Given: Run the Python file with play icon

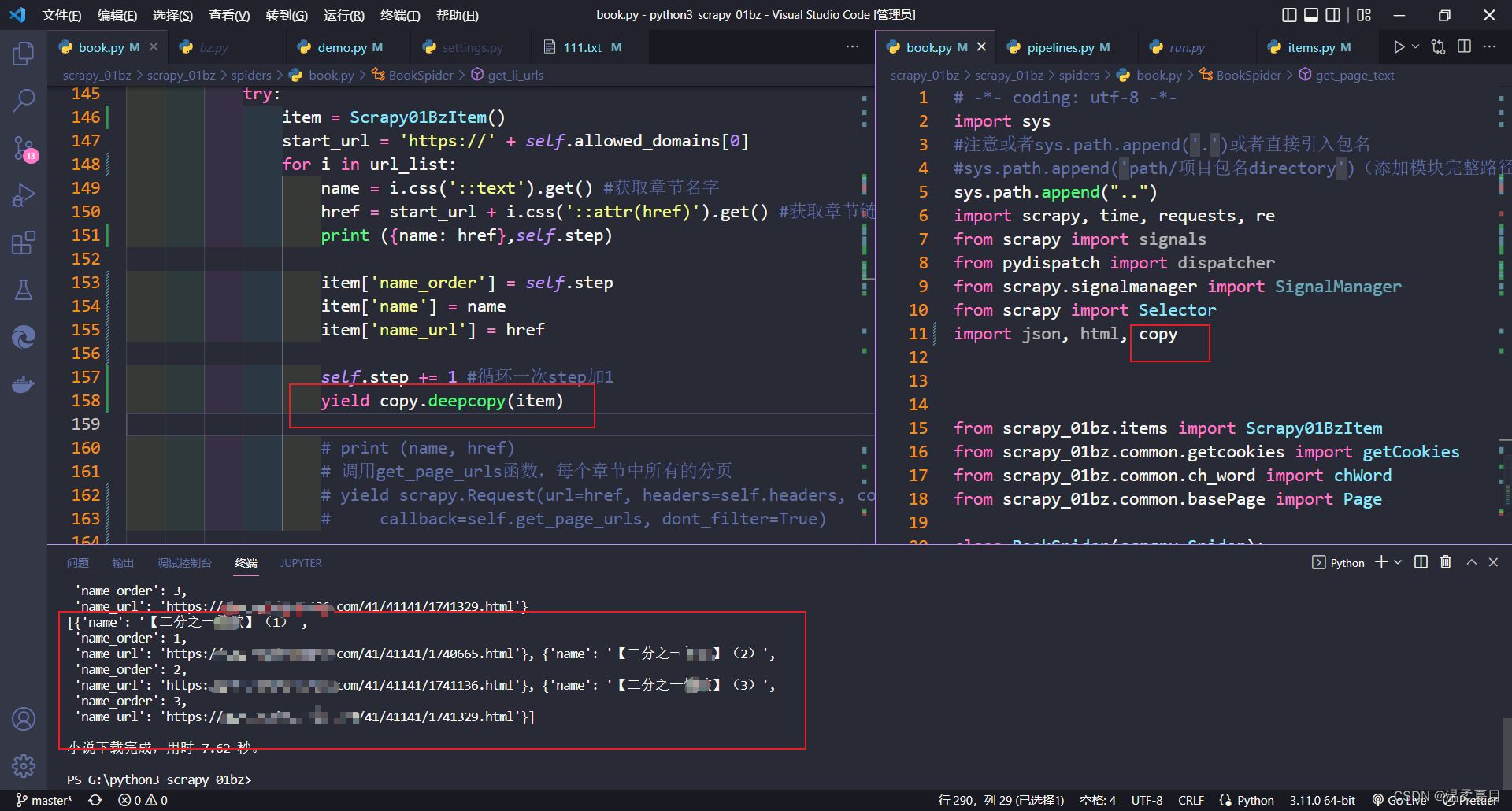Looking at the screenshot, I should pos(1399,47).
